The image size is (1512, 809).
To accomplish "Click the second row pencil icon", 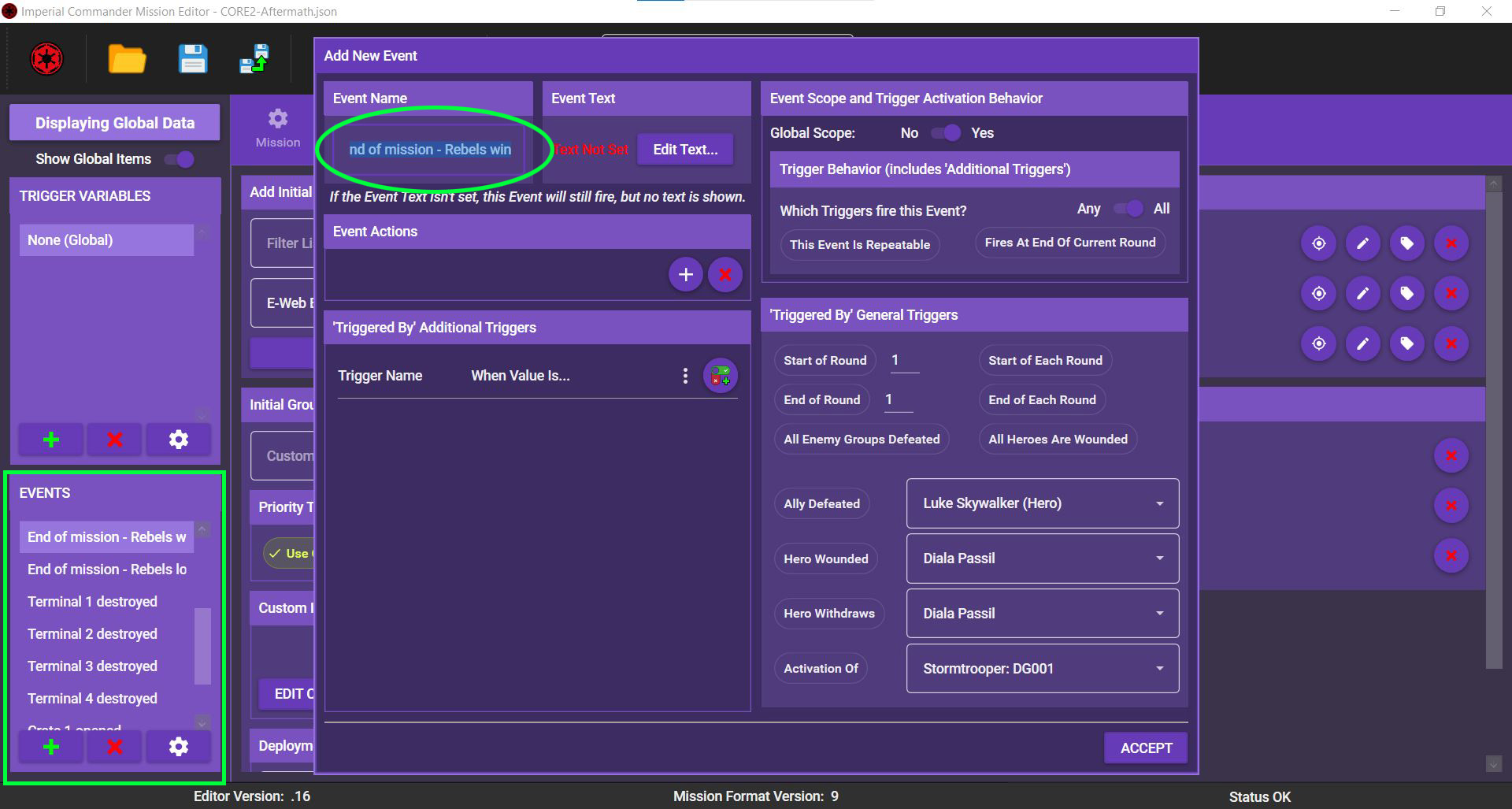I will click(1363, 294).
